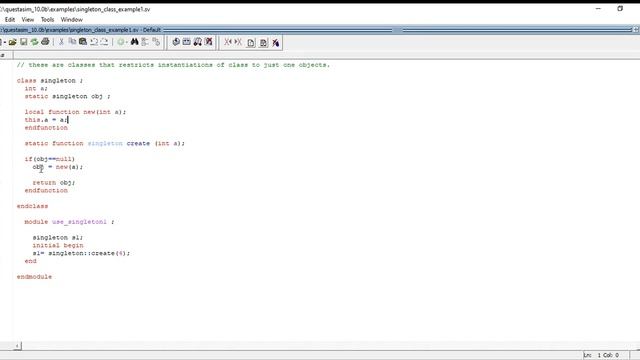Click the 'endmodule' keyword
The height and width of the screenshot is (360, 640).
34,277
